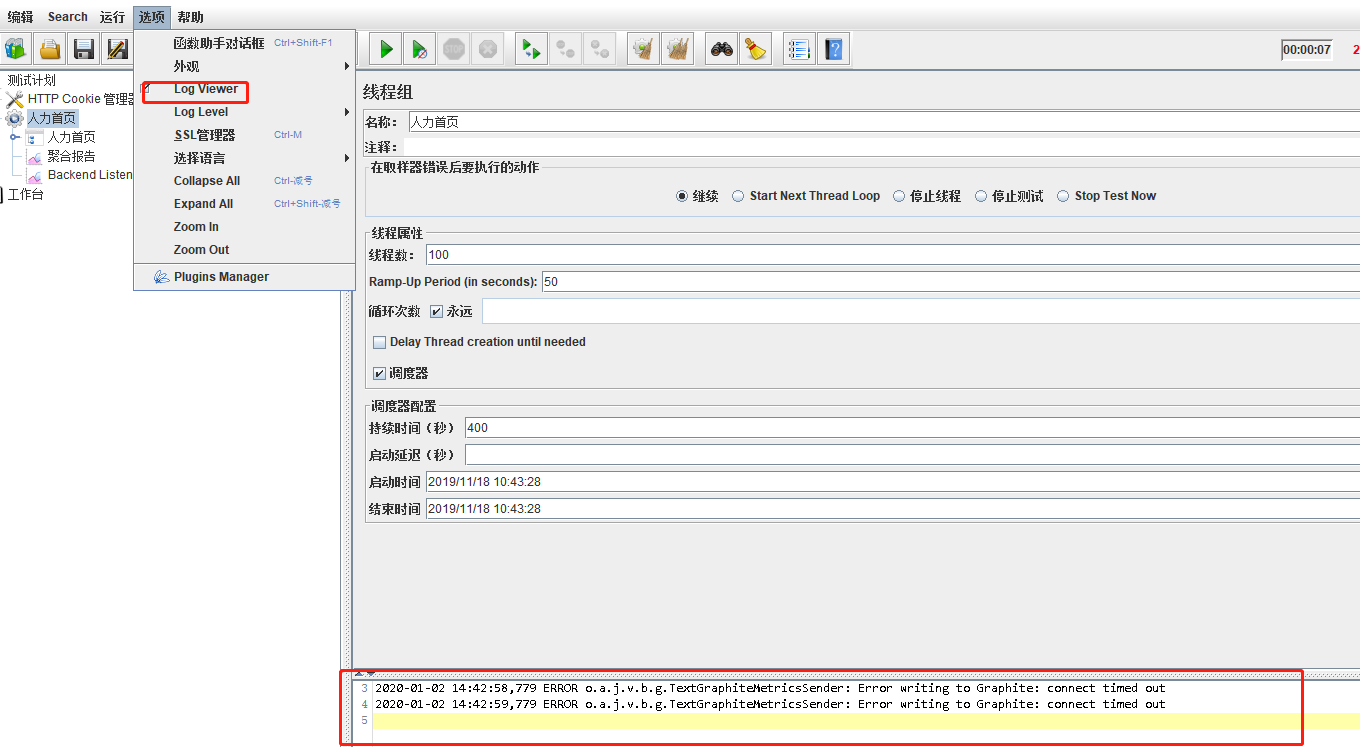Click Remote Shutdown All icon
Screen dimensions: 1360x747
[x=599, y=48]
